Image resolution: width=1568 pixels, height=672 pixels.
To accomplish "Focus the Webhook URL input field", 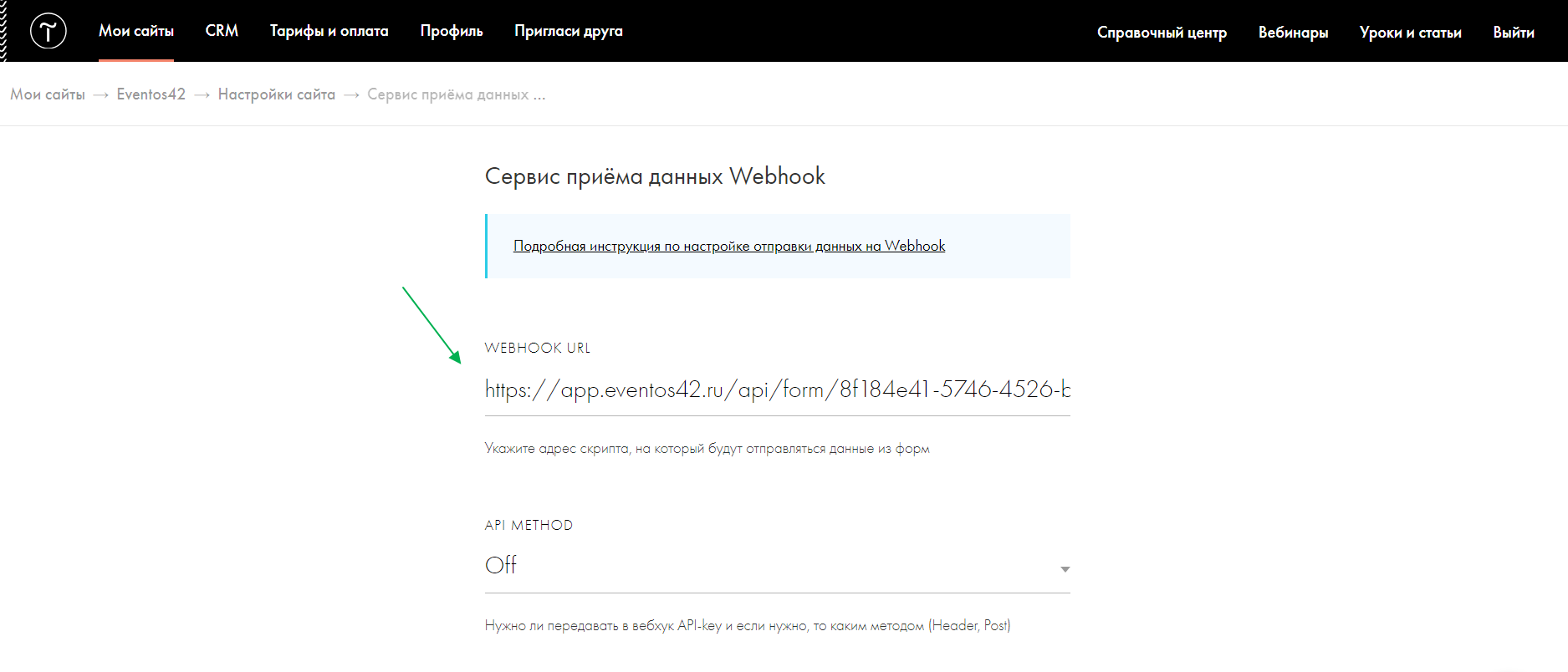I will pos(776,389).
